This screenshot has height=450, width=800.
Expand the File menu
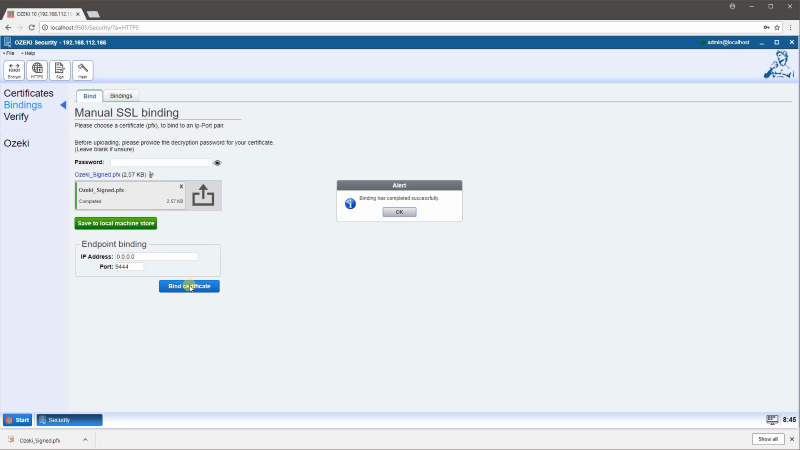point(9,53)
